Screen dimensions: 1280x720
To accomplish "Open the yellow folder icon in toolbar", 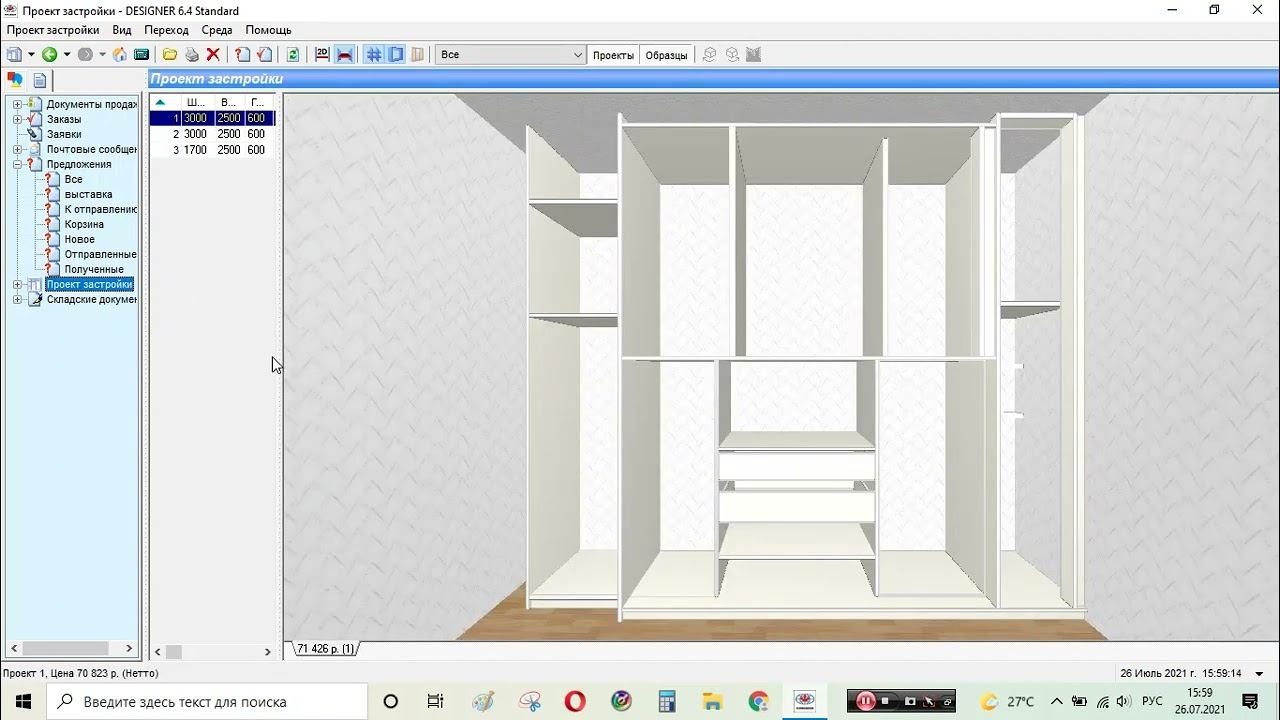I will (x=170, y=55).
